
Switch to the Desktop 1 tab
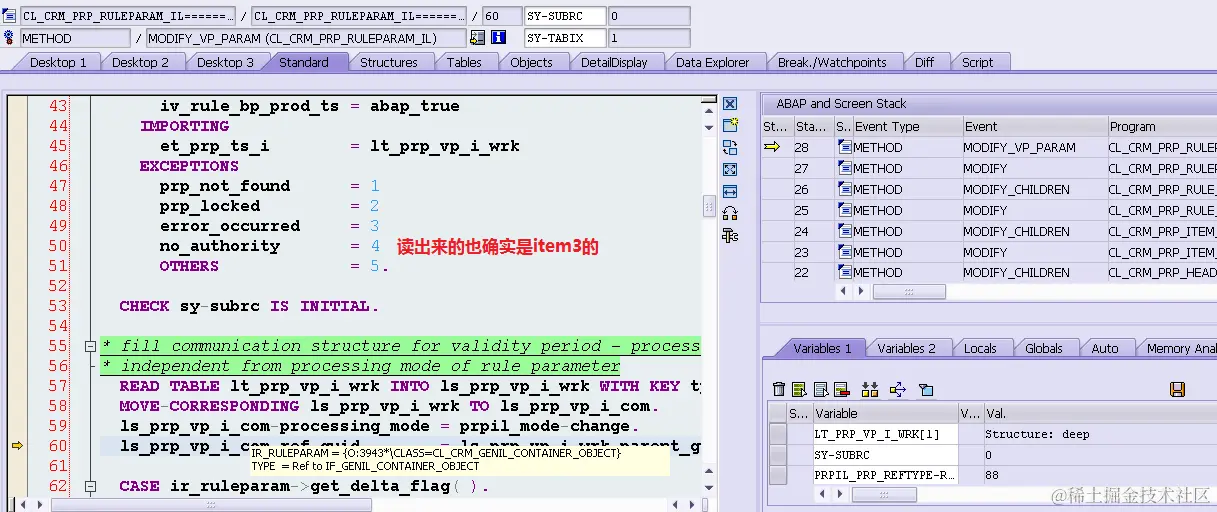58,62
